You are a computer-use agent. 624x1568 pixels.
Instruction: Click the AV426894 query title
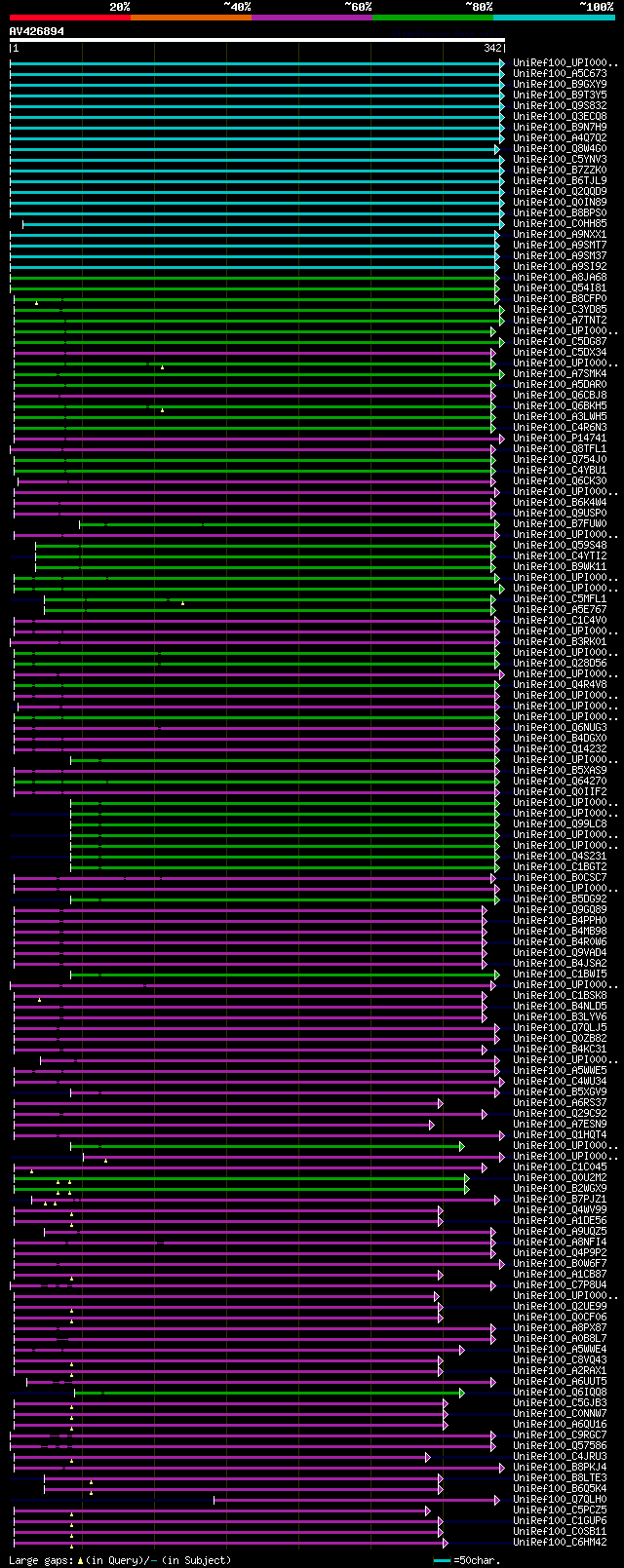click(x=37, y=31)
